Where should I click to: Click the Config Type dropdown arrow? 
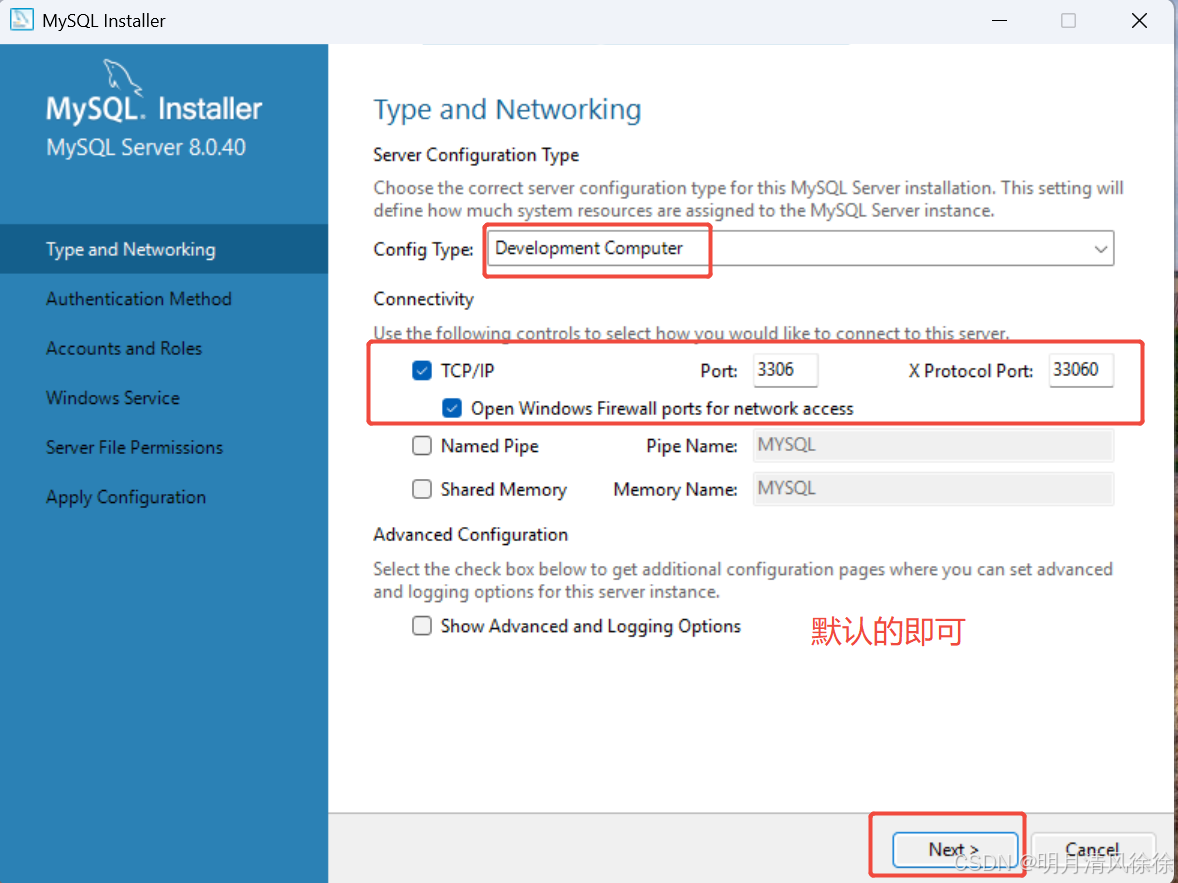(1101, 249)
